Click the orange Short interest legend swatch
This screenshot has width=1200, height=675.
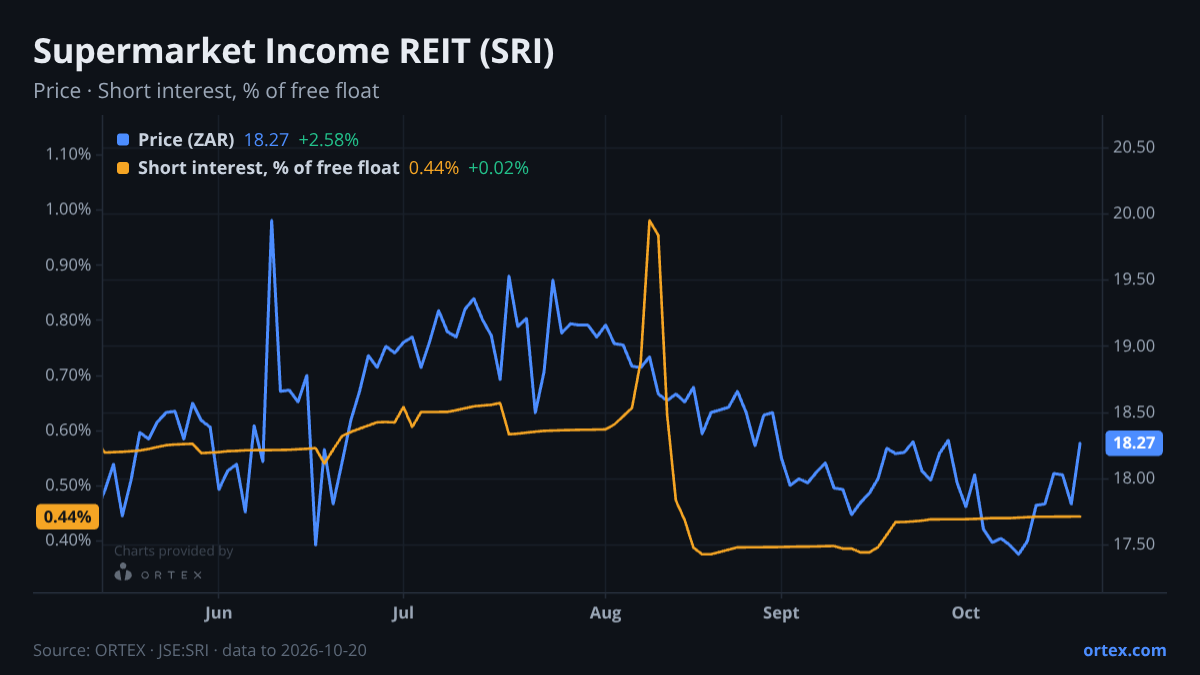pos(123,168)
